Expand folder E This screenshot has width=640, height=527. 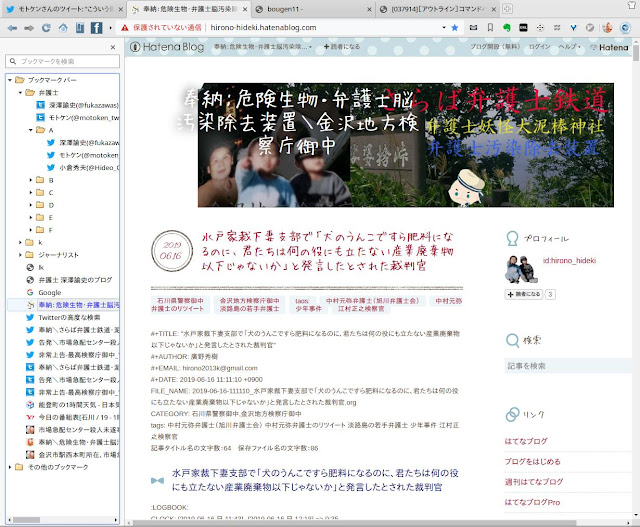tap(31, 218)
